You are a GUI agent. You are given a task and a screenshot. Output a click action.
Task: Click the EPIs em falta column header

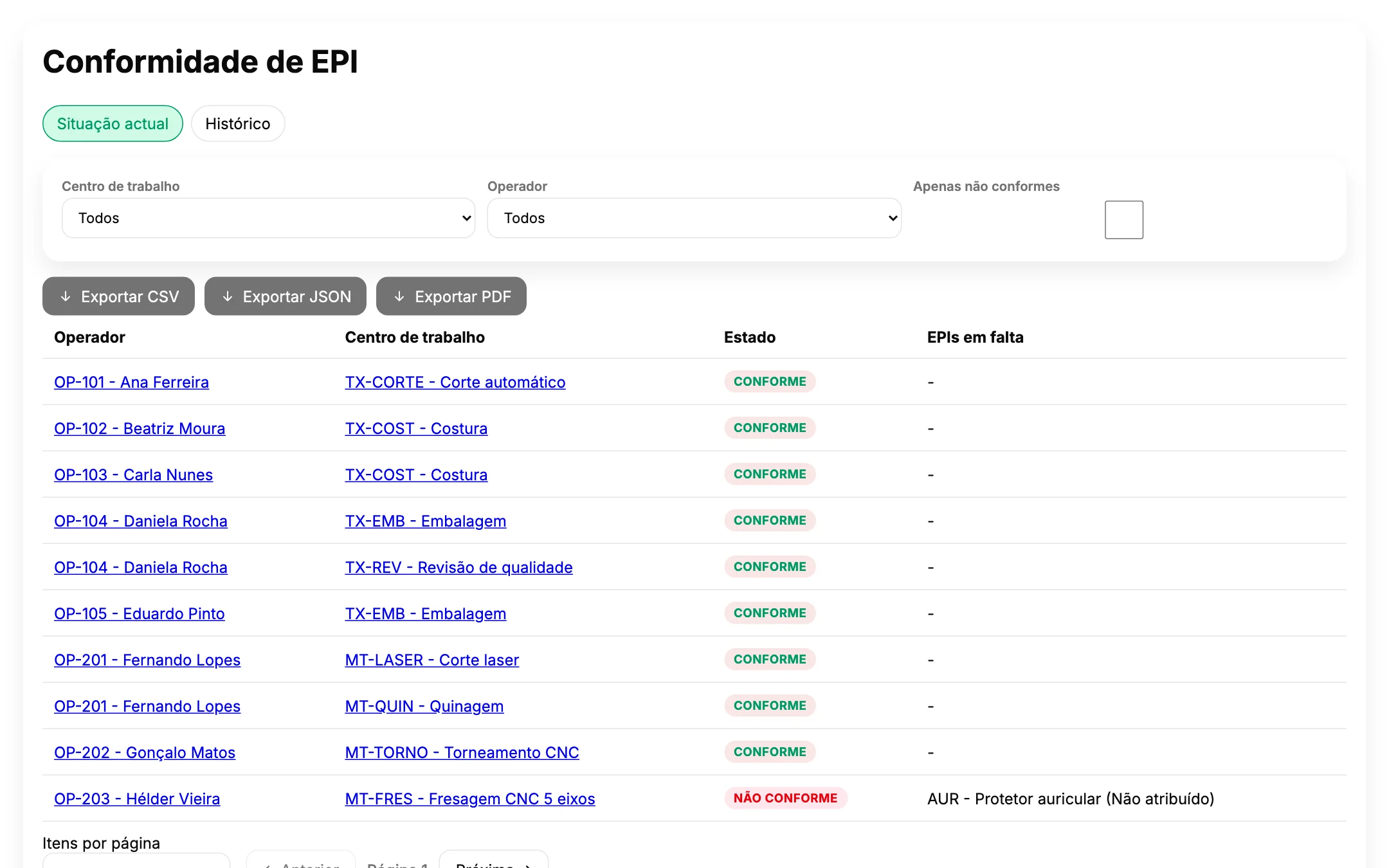point(976,337)
